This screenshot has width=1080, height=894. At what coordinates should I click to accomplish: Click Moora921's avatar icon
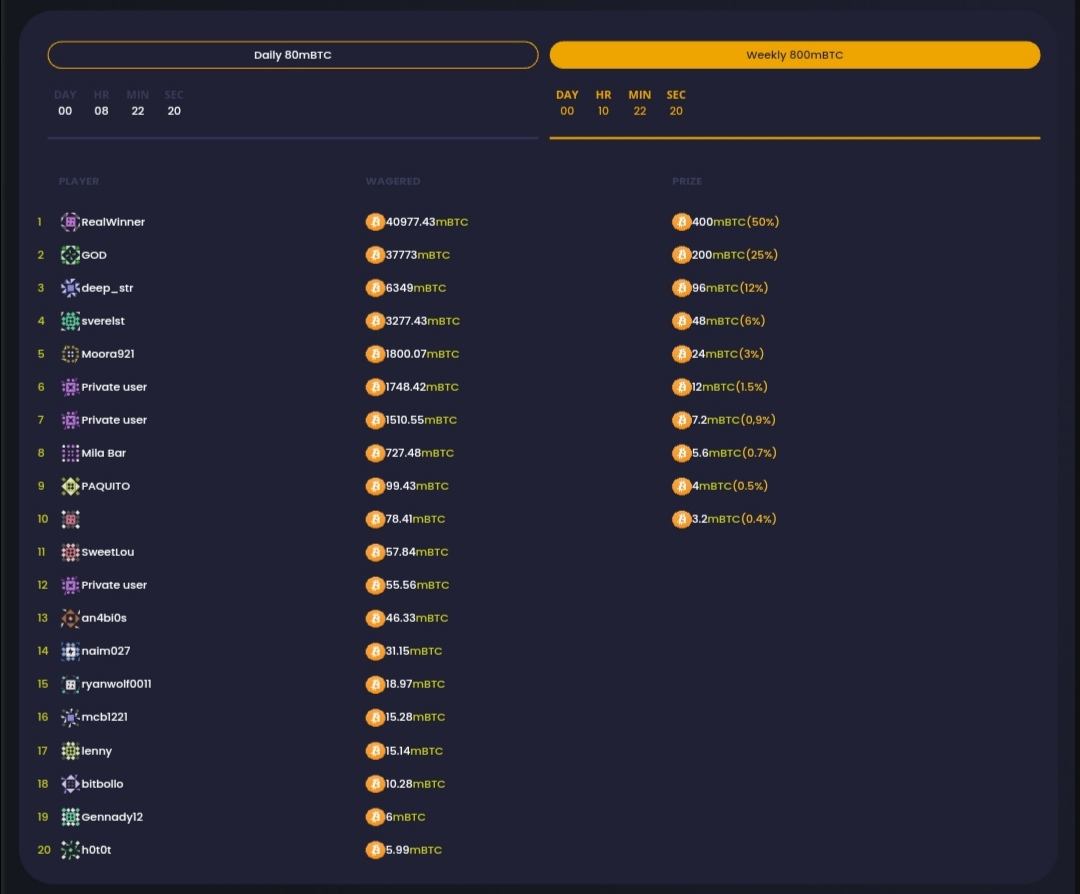point(70,354)
